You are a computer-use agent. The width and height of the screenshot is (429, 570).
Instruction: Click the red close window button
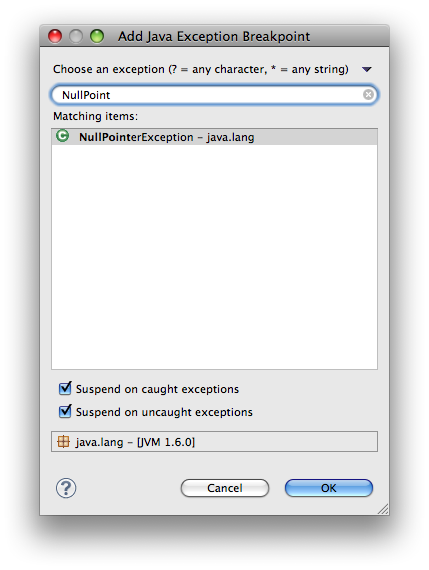[55, 36]
